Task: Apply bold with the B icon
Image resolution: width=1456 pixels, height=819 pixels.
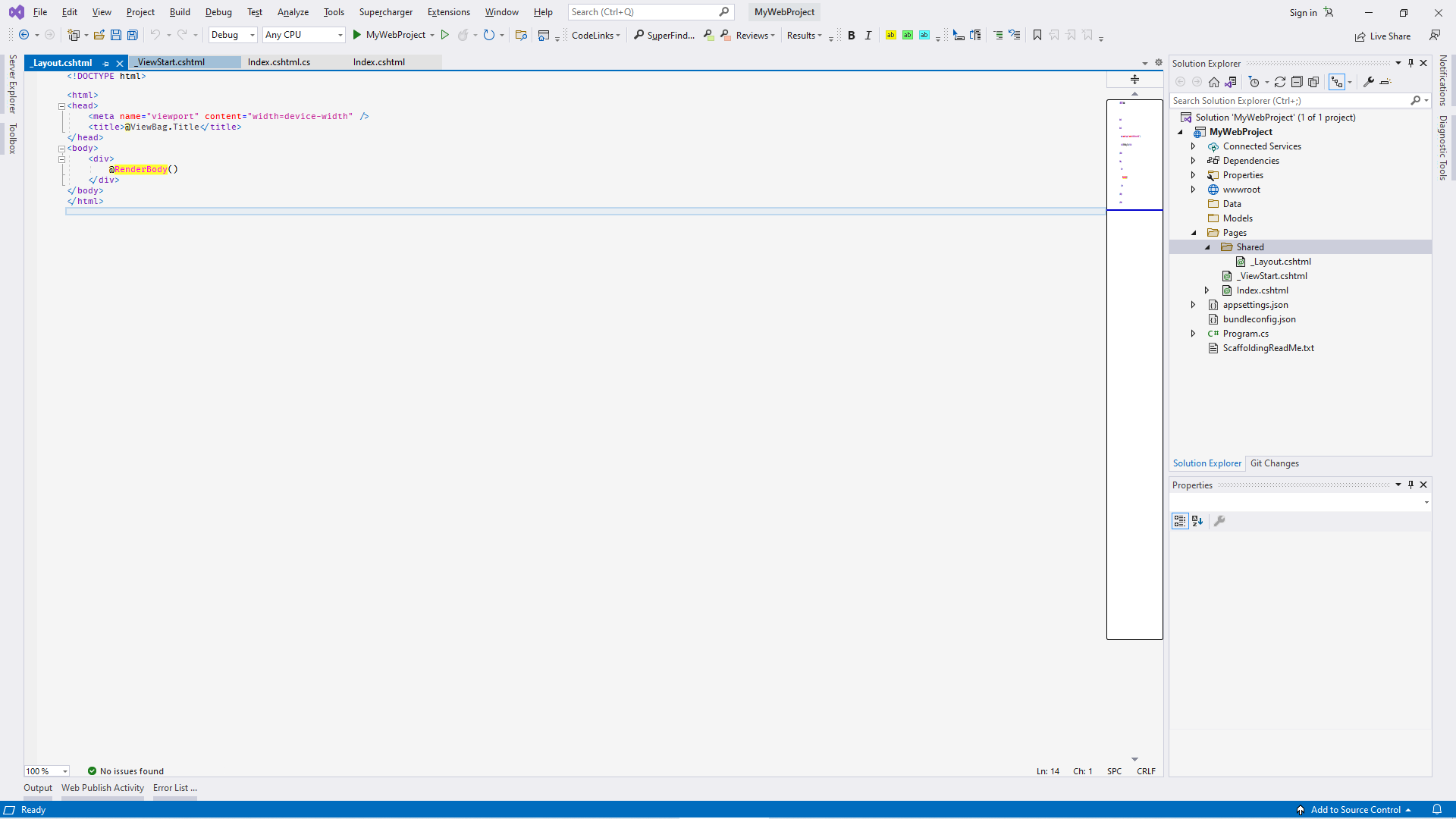Action: click(x=851, y=36)
